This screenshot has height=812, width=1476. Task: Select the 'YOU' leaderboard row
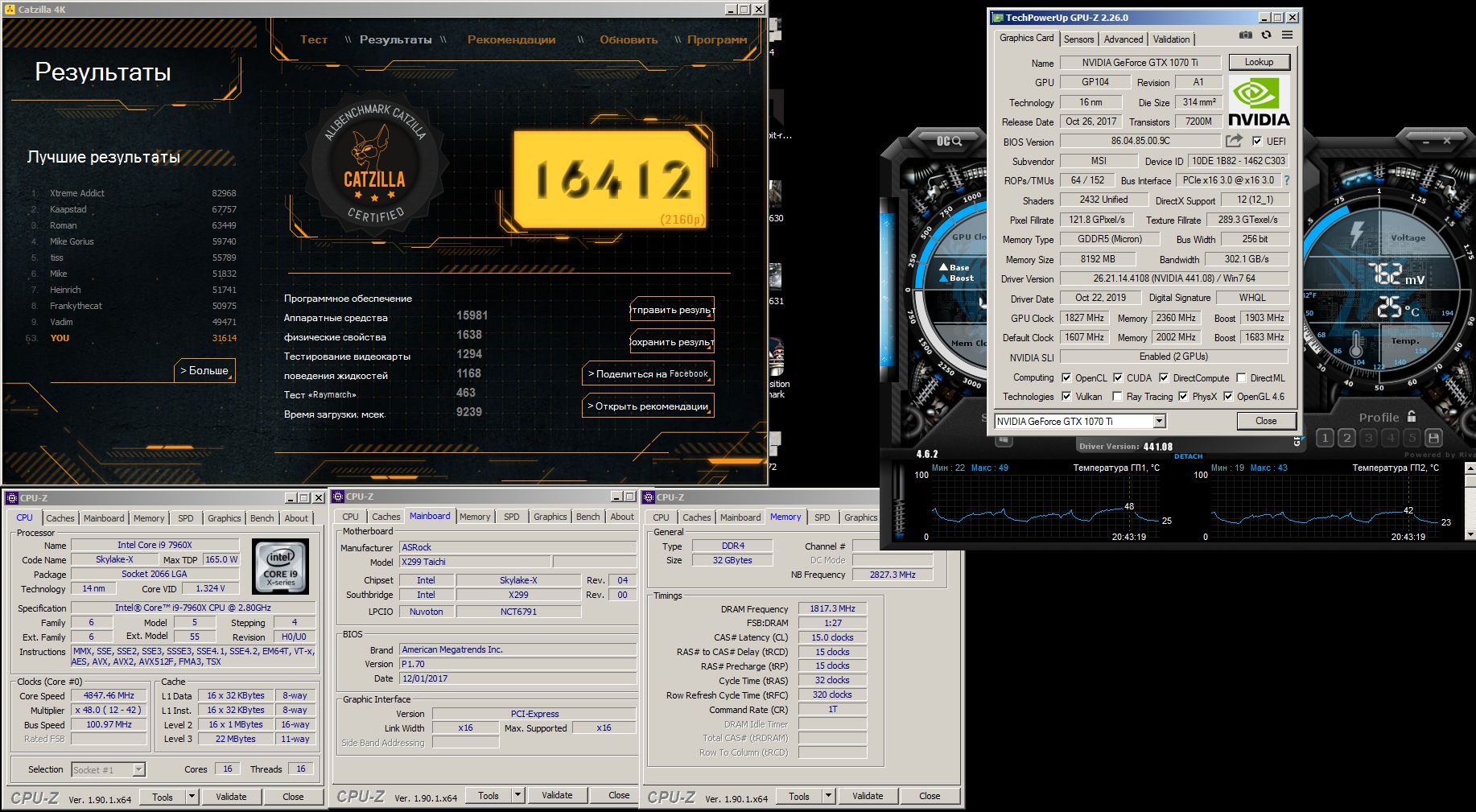point(134,338)
